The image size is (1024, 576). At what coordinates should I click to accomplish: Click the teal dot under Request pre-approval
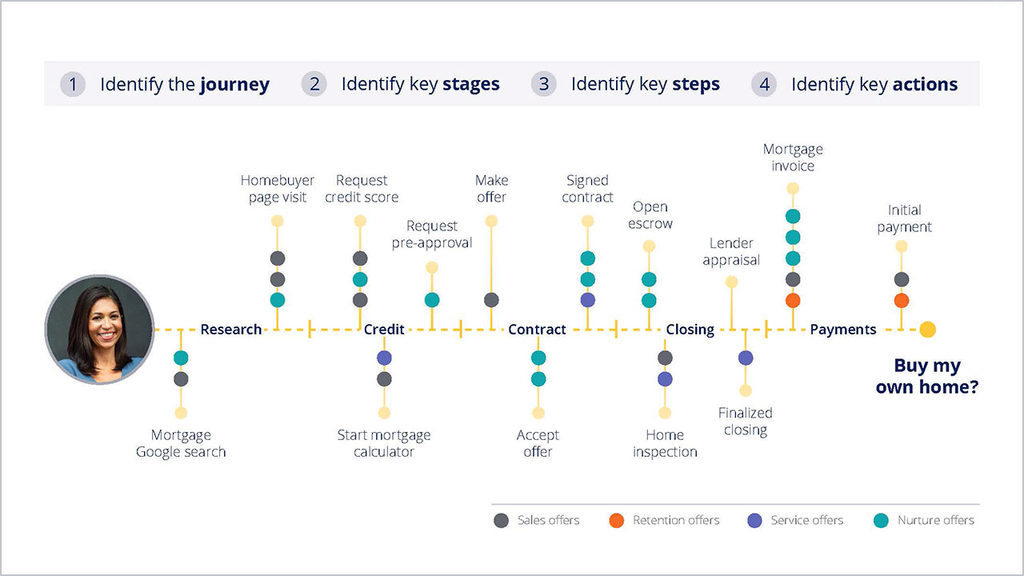point(432,300)
